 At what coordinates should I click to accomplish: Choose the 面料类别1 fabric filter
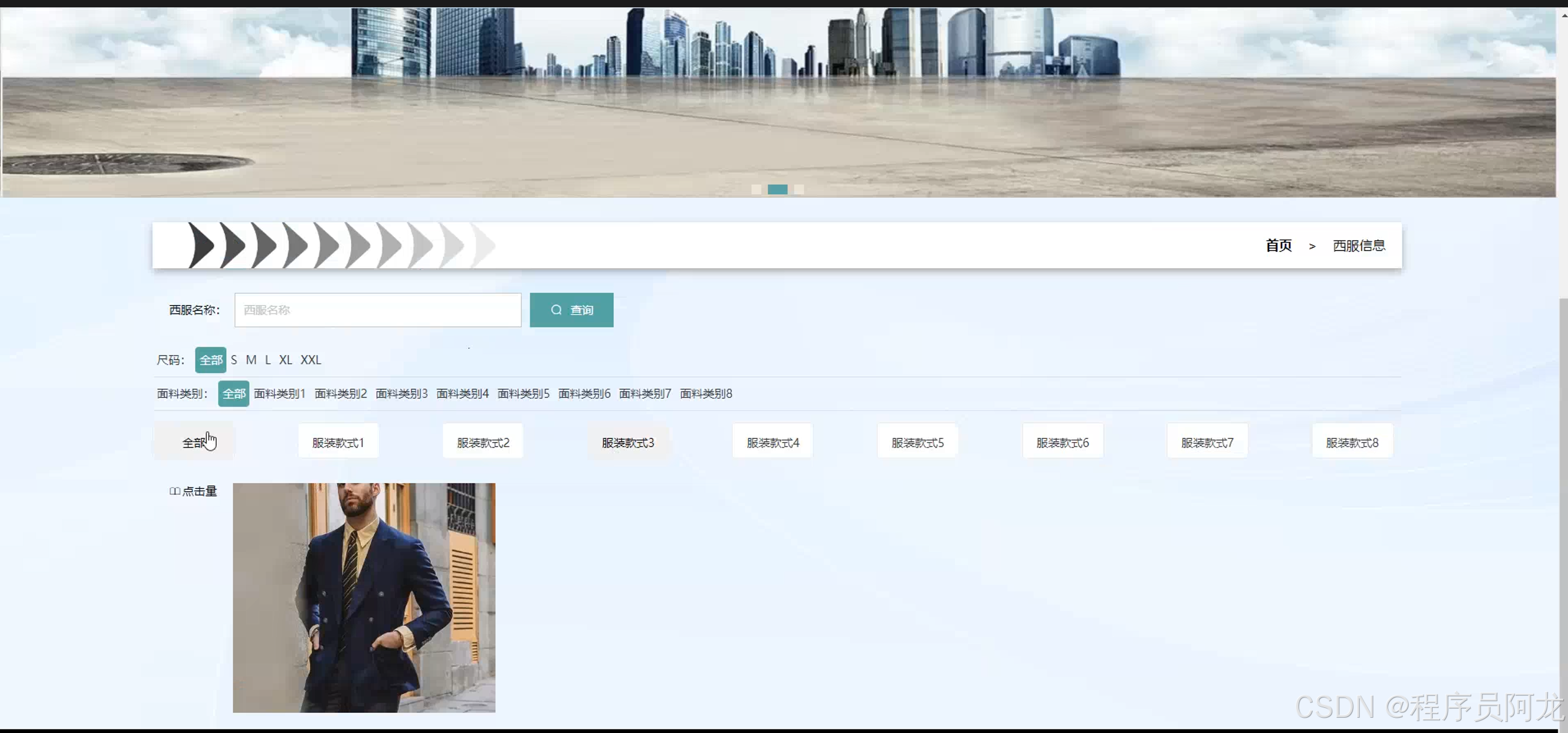tap(279, 394)
